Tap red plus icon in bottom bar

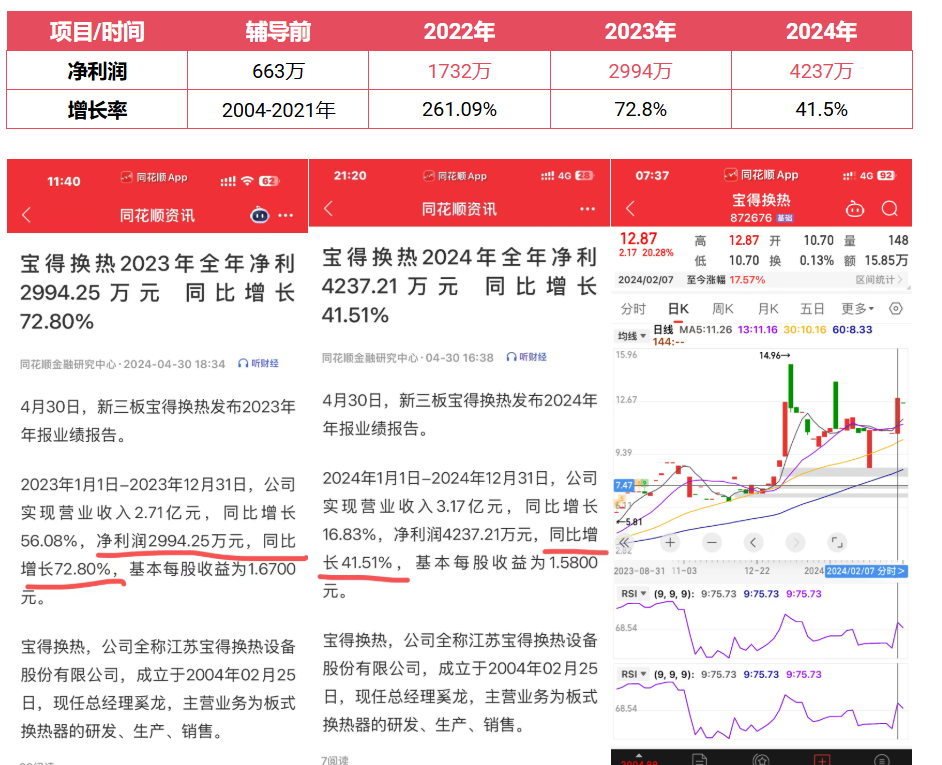tap(821, 760)
